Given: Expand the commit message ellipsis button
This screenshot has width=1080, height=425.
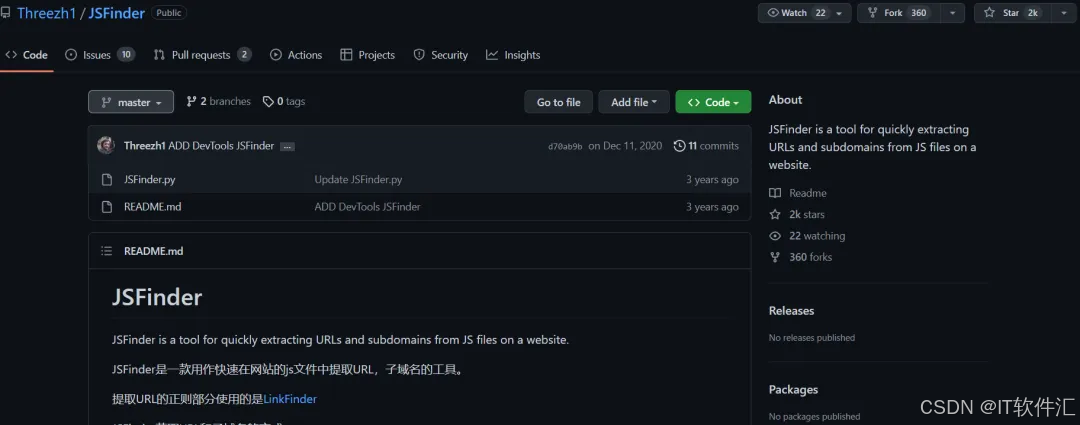Looking at the screenshot, I should pos(287,147).
